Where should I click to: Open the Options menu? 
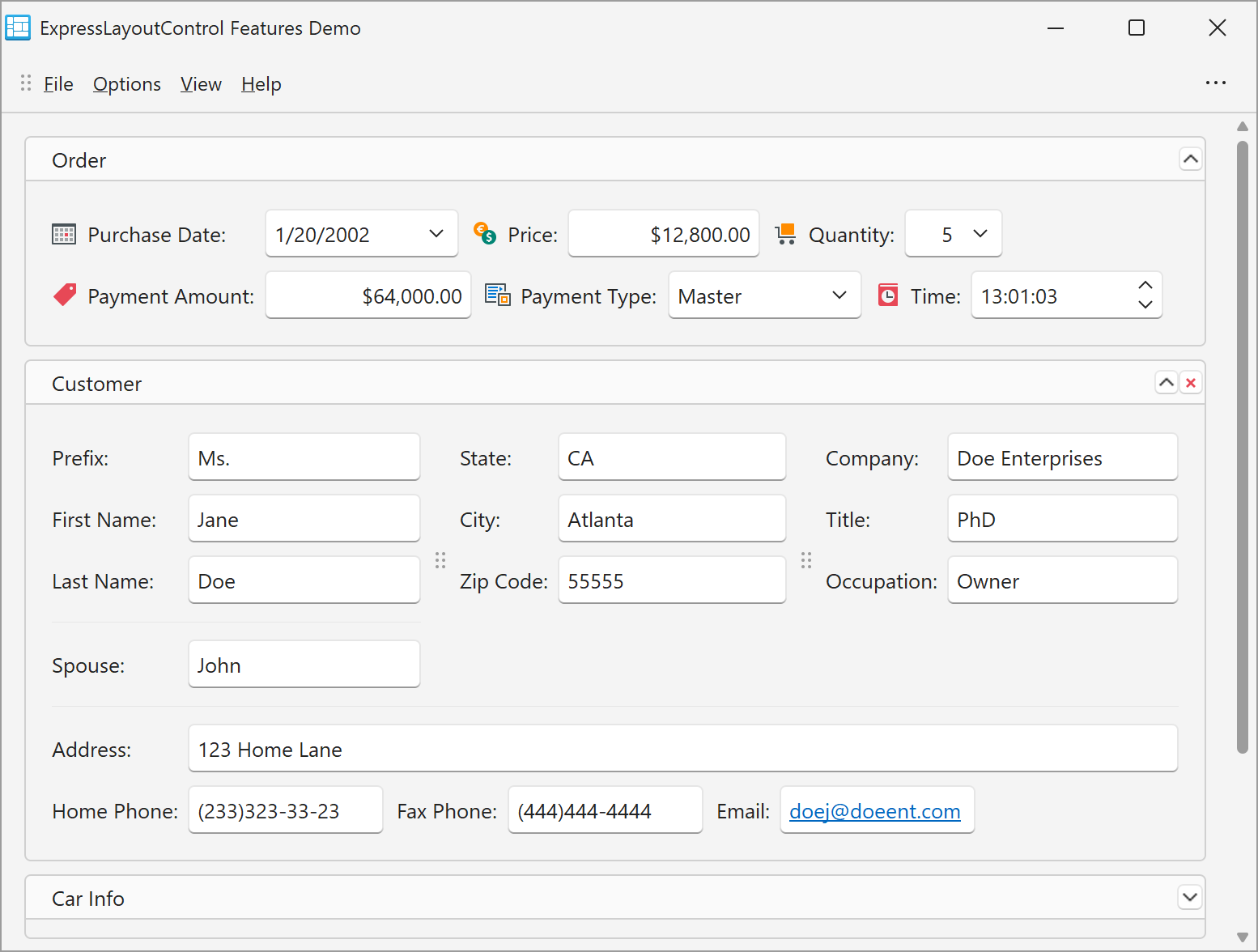127,84
